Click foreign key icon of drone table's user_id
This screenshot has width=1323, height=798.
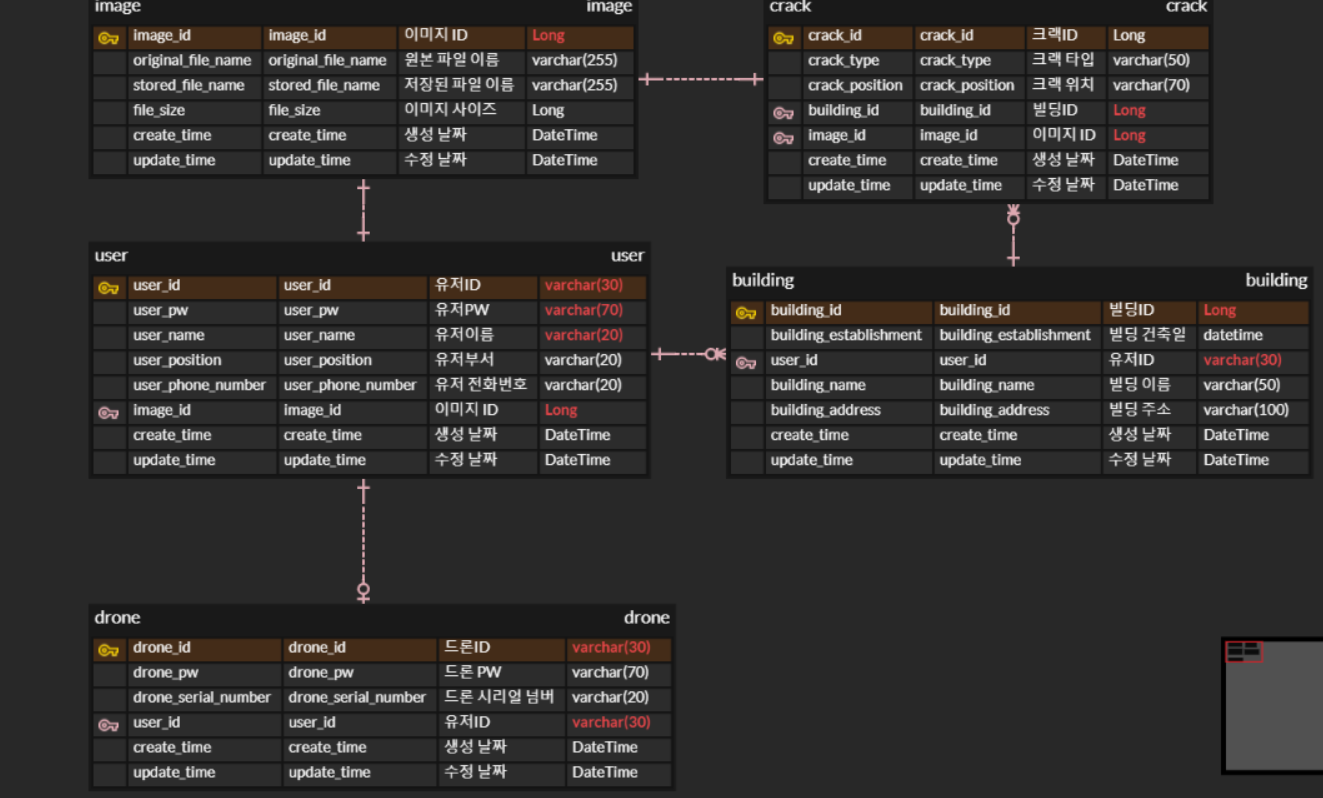(x=108, y=726)
